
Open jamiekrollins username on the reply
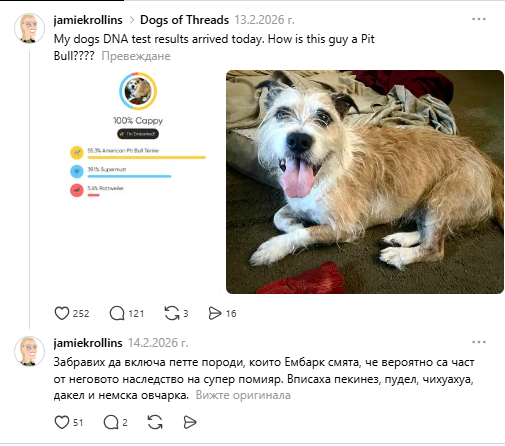(x=88, y=343)
